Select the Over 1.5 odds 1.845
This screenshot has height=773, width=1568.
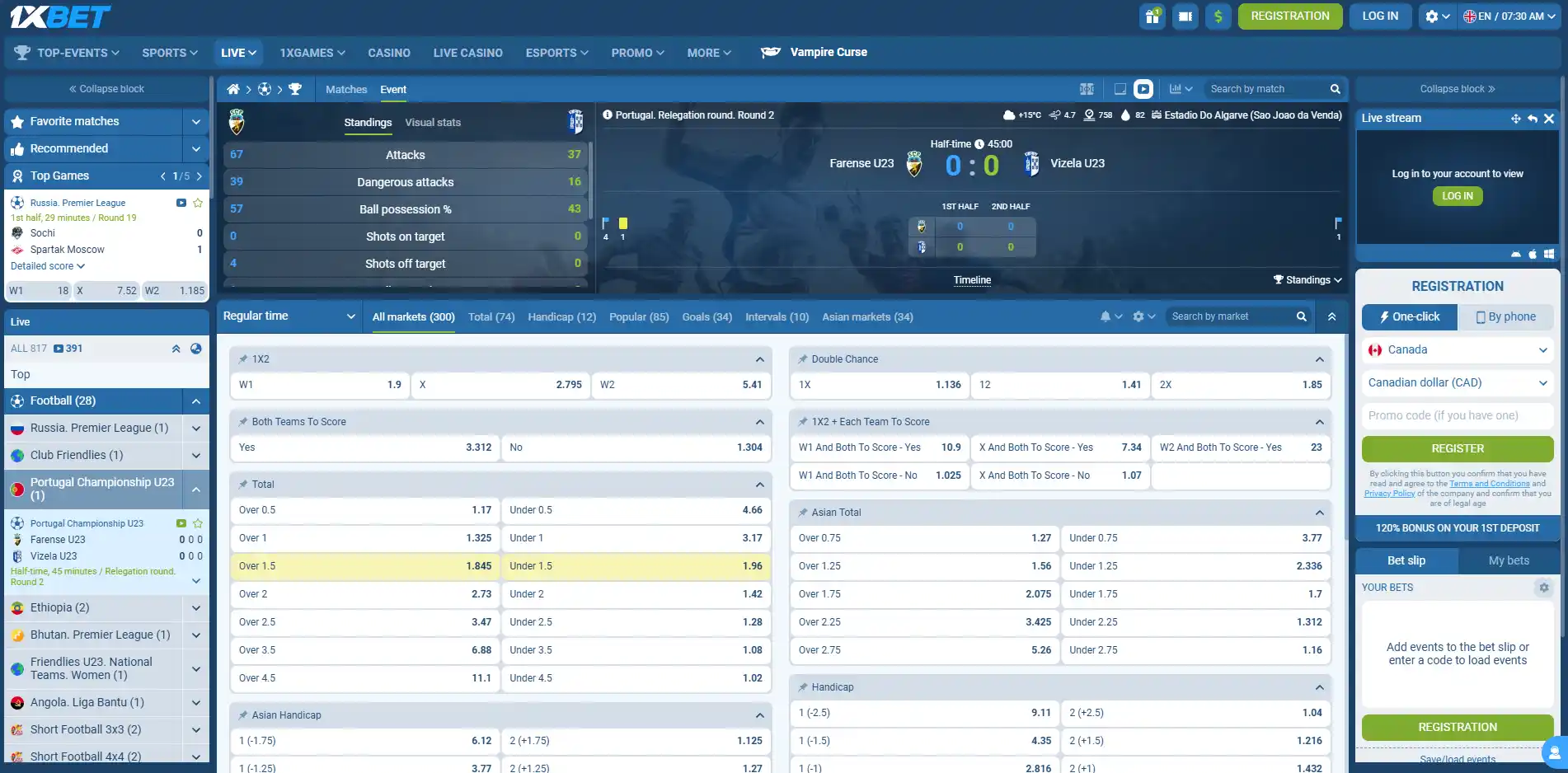tap(365, 566)
